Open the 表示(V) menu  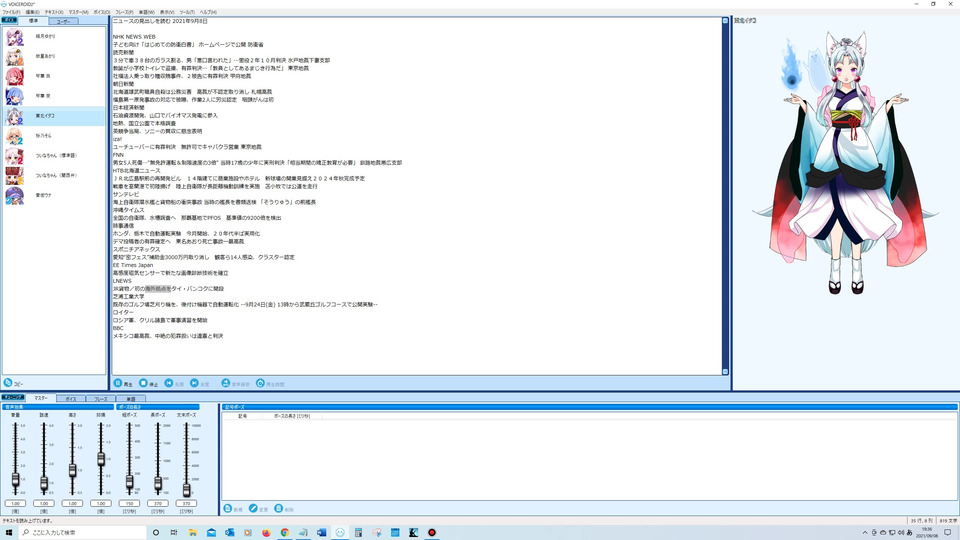pos(167,12)
